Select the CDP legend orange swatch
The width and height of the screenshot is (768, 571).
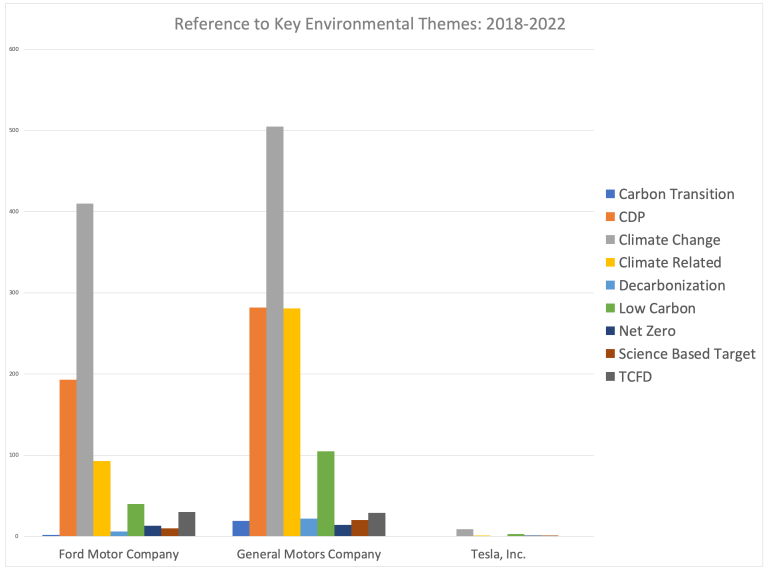(610, 216)
